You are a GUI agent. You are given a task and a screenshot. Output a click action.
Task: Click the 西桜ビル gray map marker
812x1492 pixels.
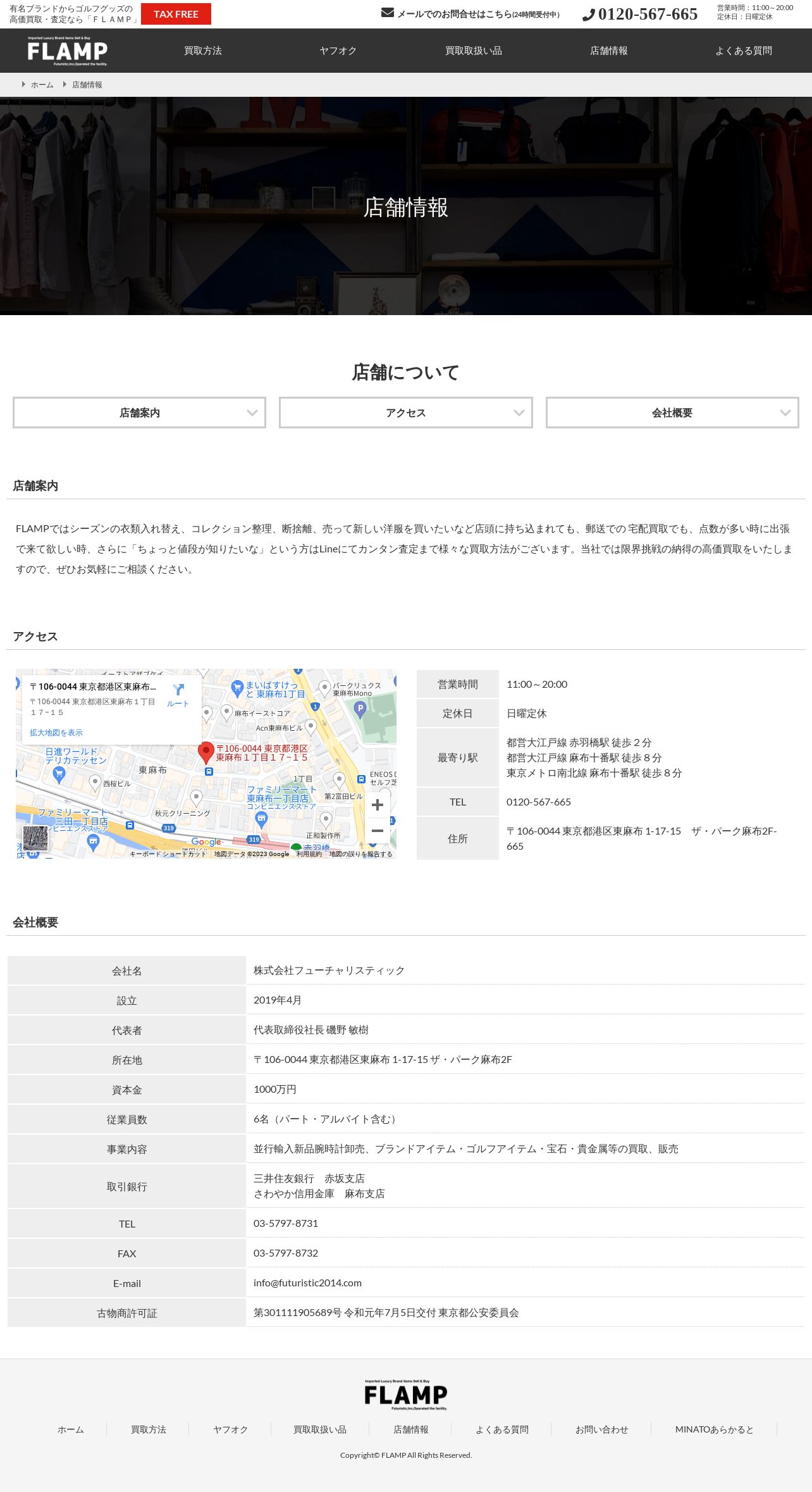pos(95,783)
